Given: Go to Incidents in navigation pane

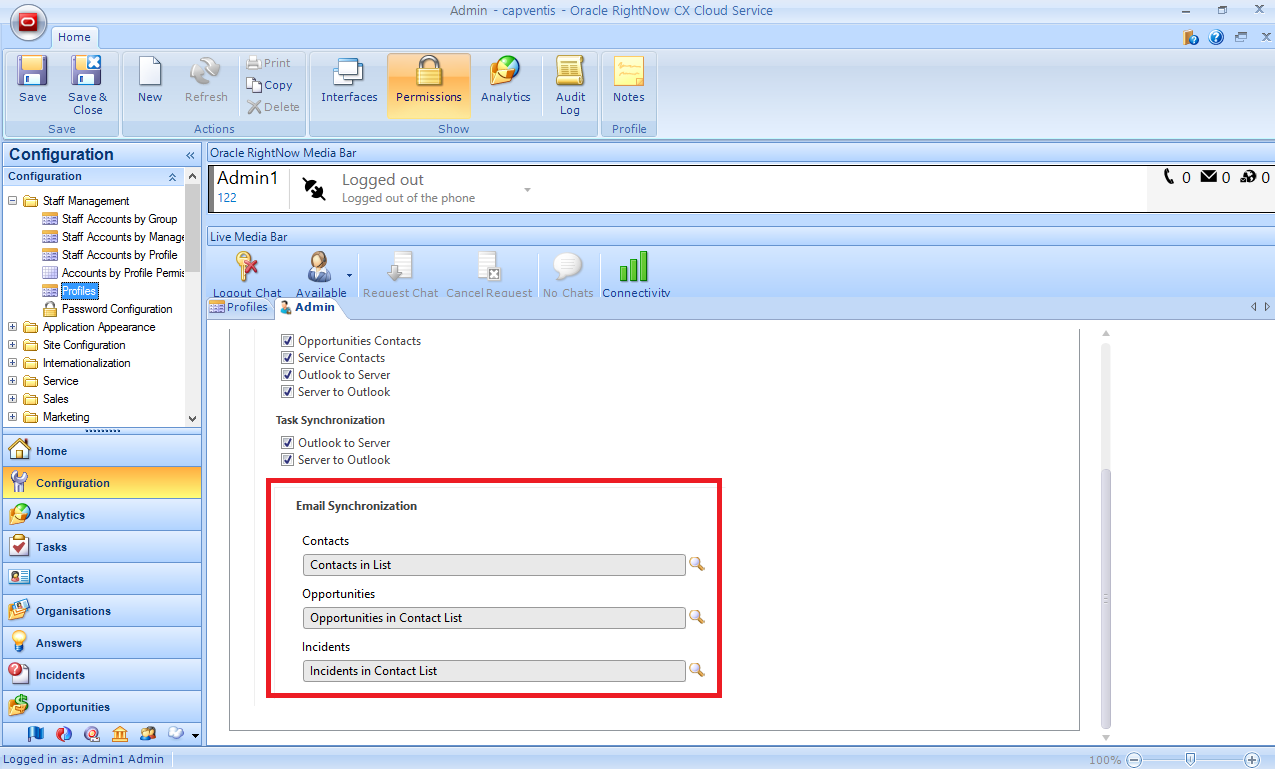Looking at the screenshot, I should pyautogui.click(x=60, y=675).
